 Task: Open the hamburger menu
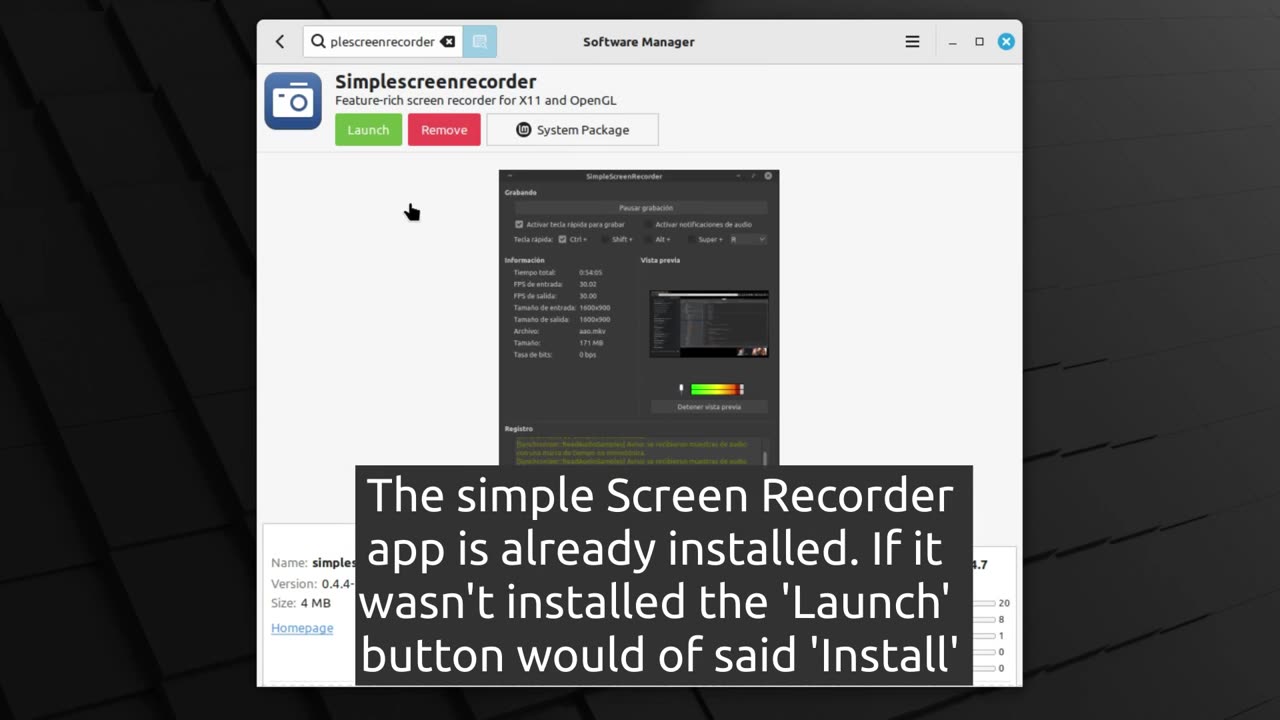pyautogui.click(x=912, y=42)
